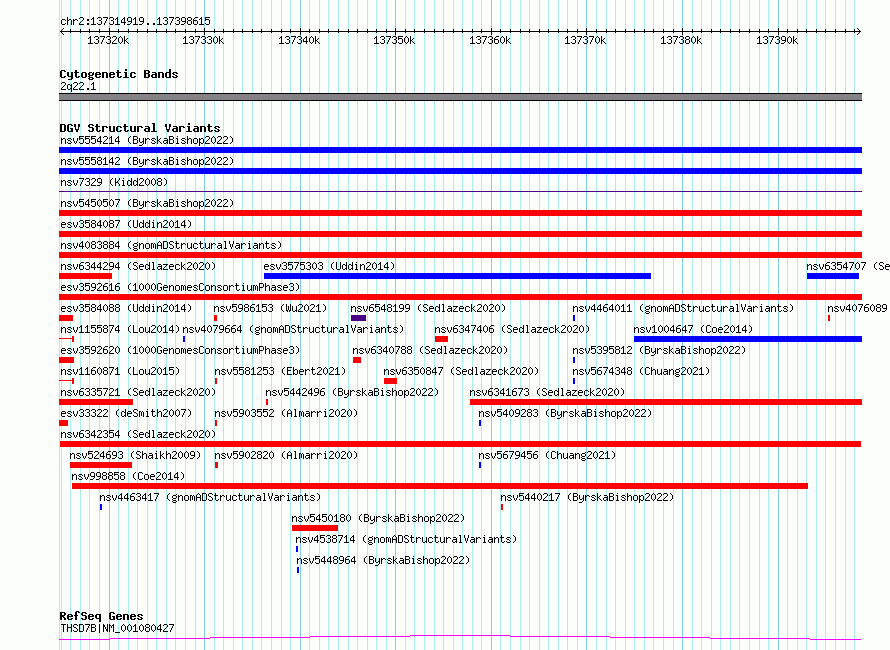Click the nsv4076089 variant label
This screenshot has width=890, height=650.
(x=857, y=308)
